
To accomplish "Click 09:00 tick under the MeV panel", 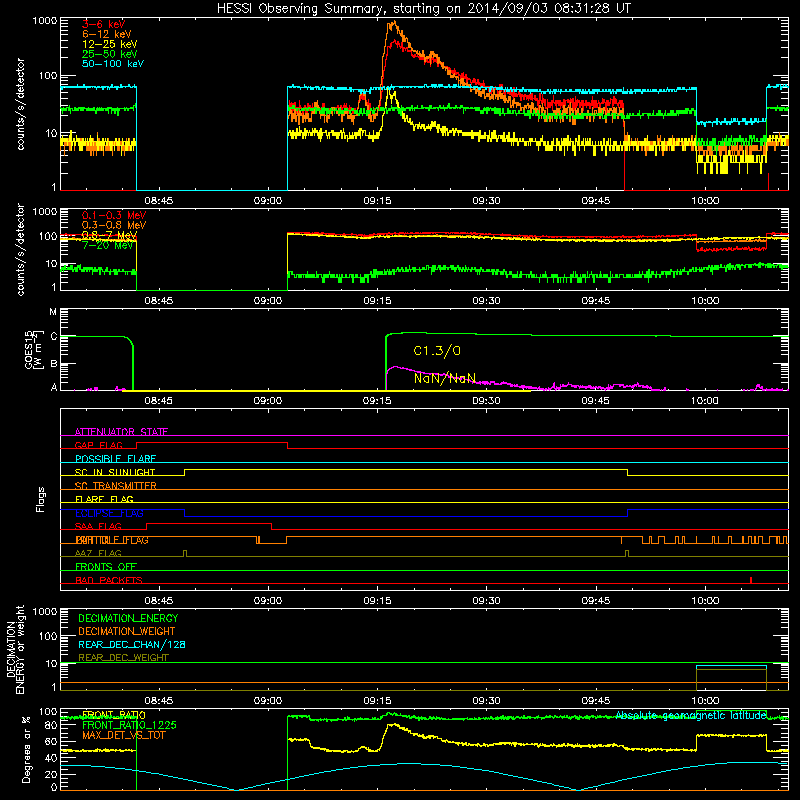I will [x=268, y=301].
